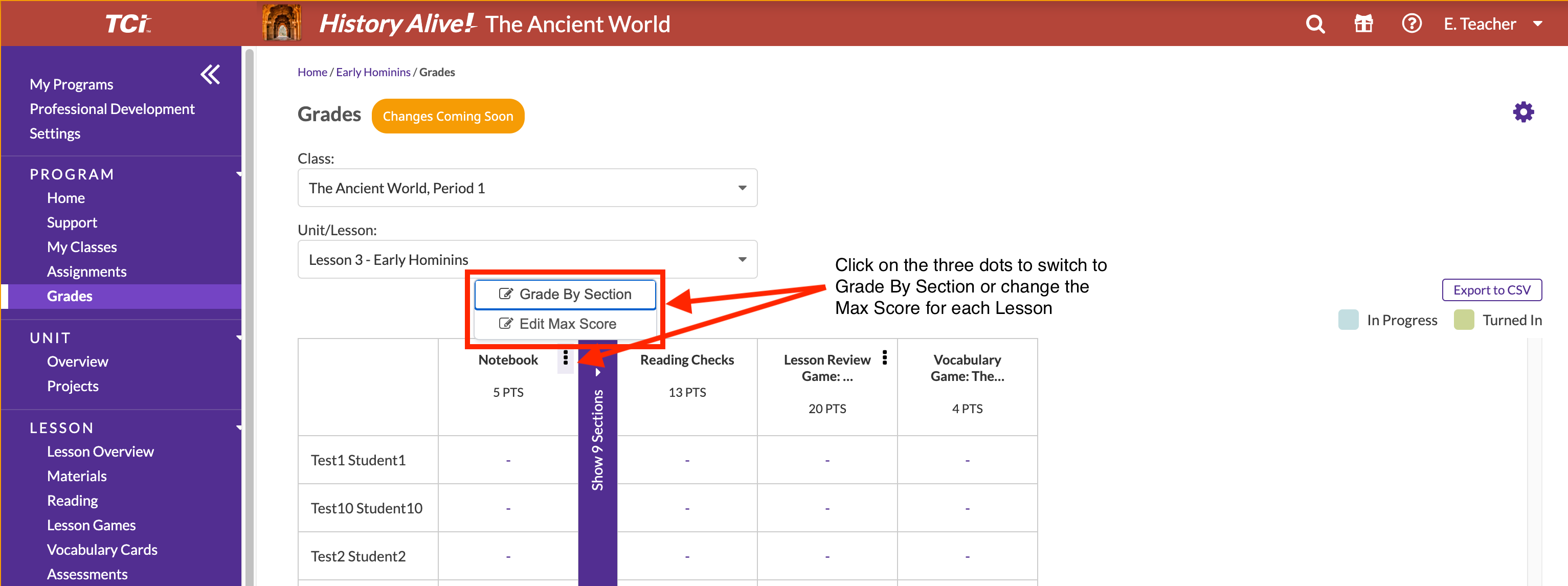Open the Grades settings gear

[x=1524, y=112]
